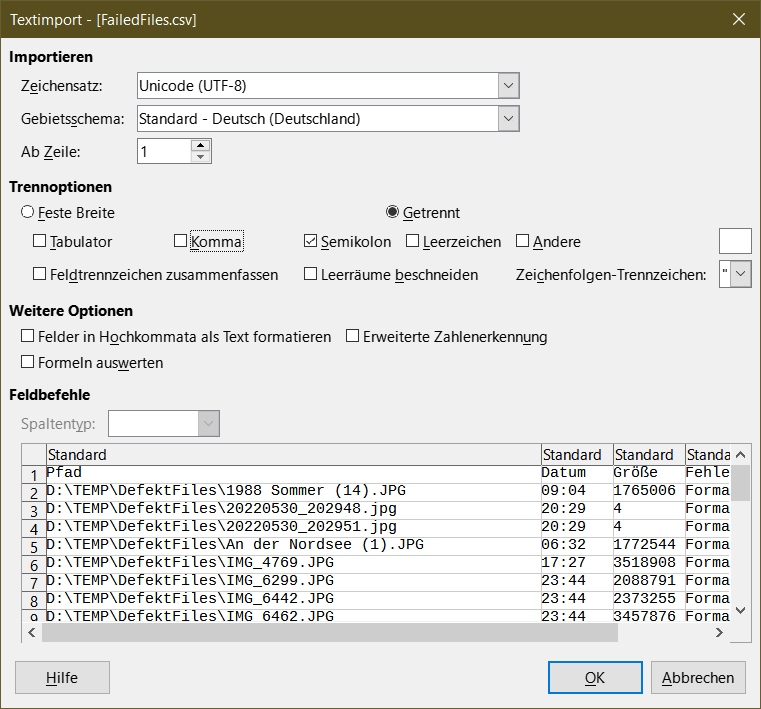
Task: Select the first Standard column header above Pfad
Action: point(294,455)
